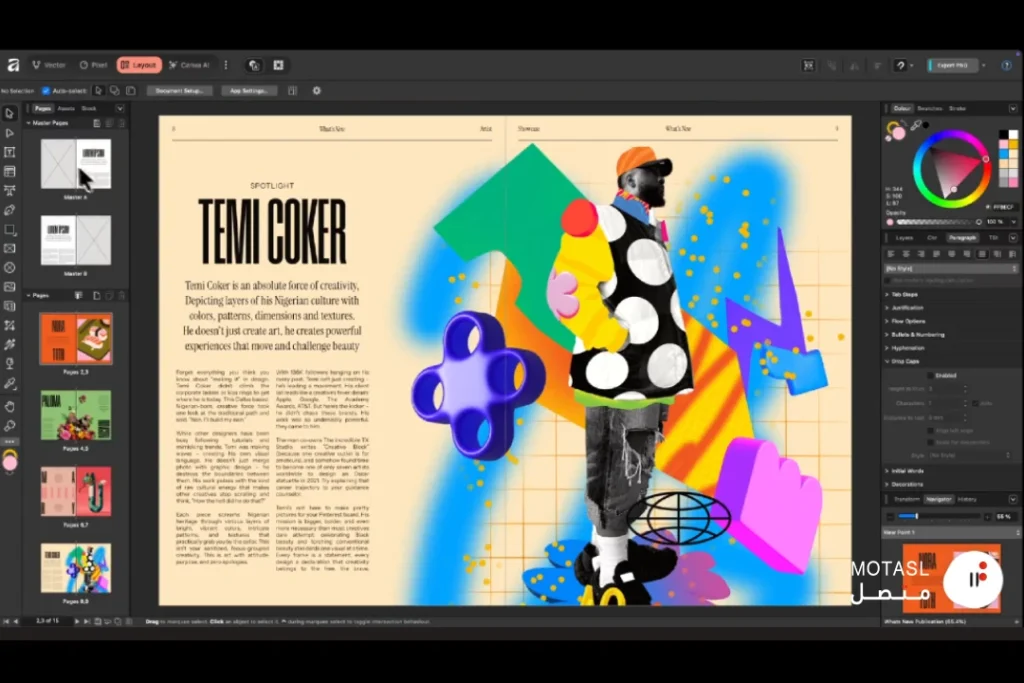
Task: Open preferences via the top gear icon
Action: click(317, 90)
